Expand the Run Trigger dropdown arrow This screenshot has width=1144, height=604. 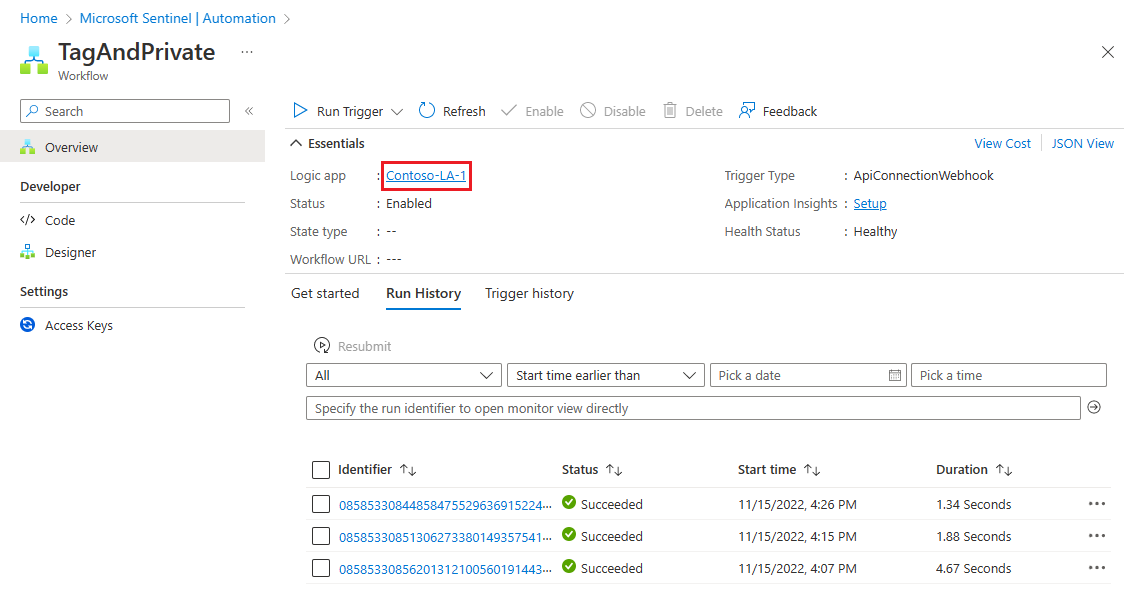pos(396,112)
